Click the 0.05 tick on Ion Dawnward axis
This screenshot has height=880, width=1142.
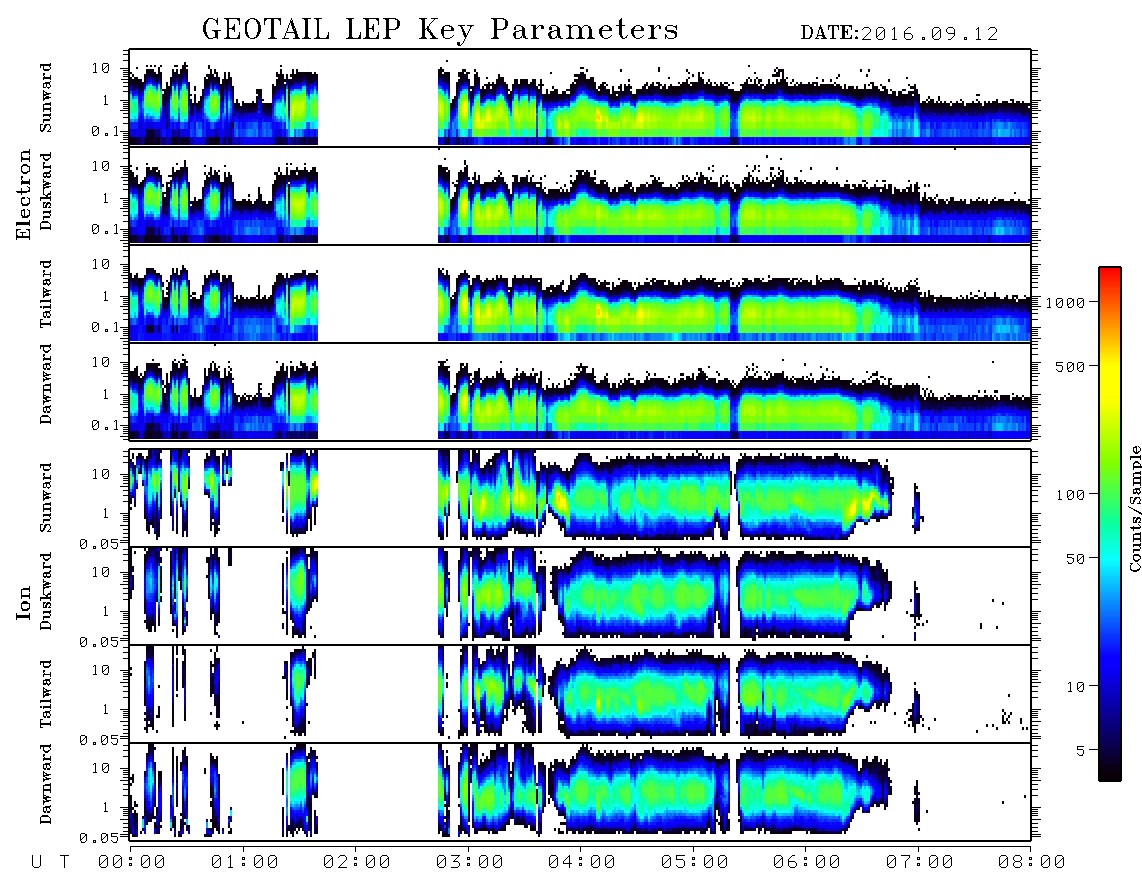[x=99, y=838]
